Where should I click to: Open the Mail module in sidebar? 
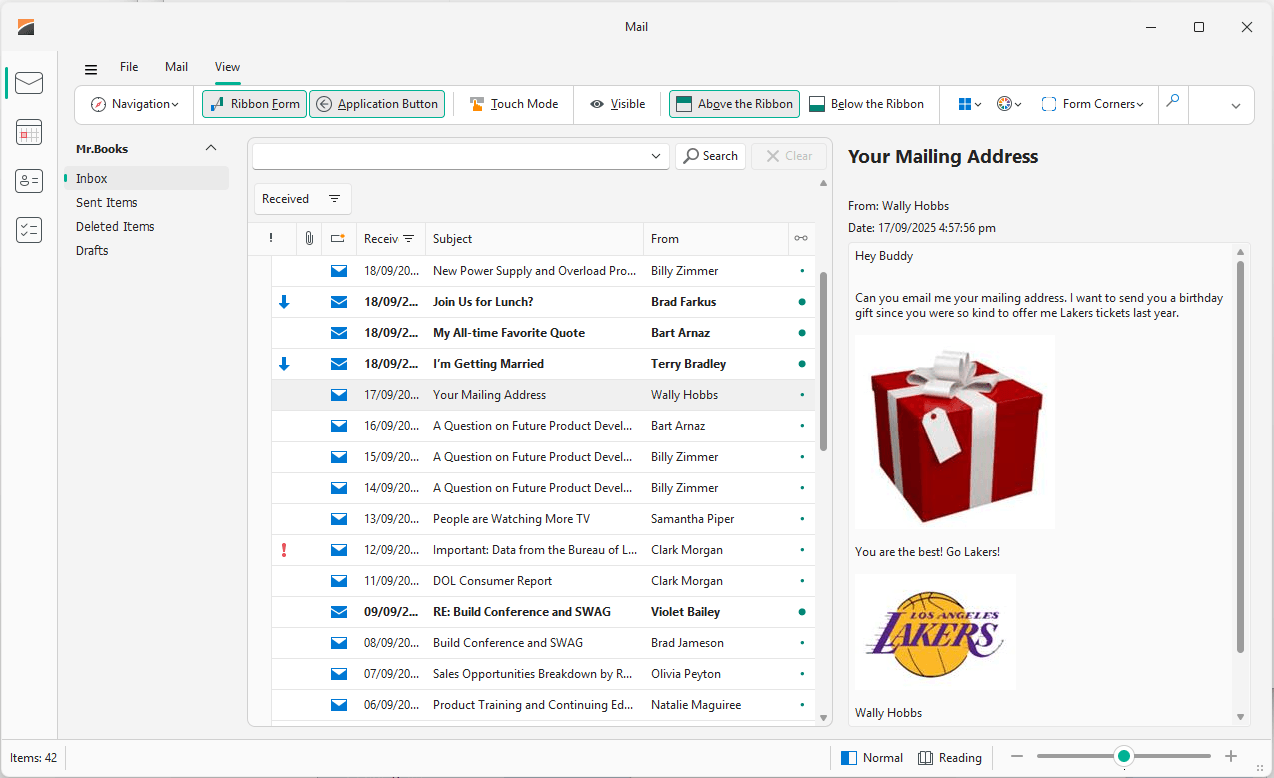(29, 83)
